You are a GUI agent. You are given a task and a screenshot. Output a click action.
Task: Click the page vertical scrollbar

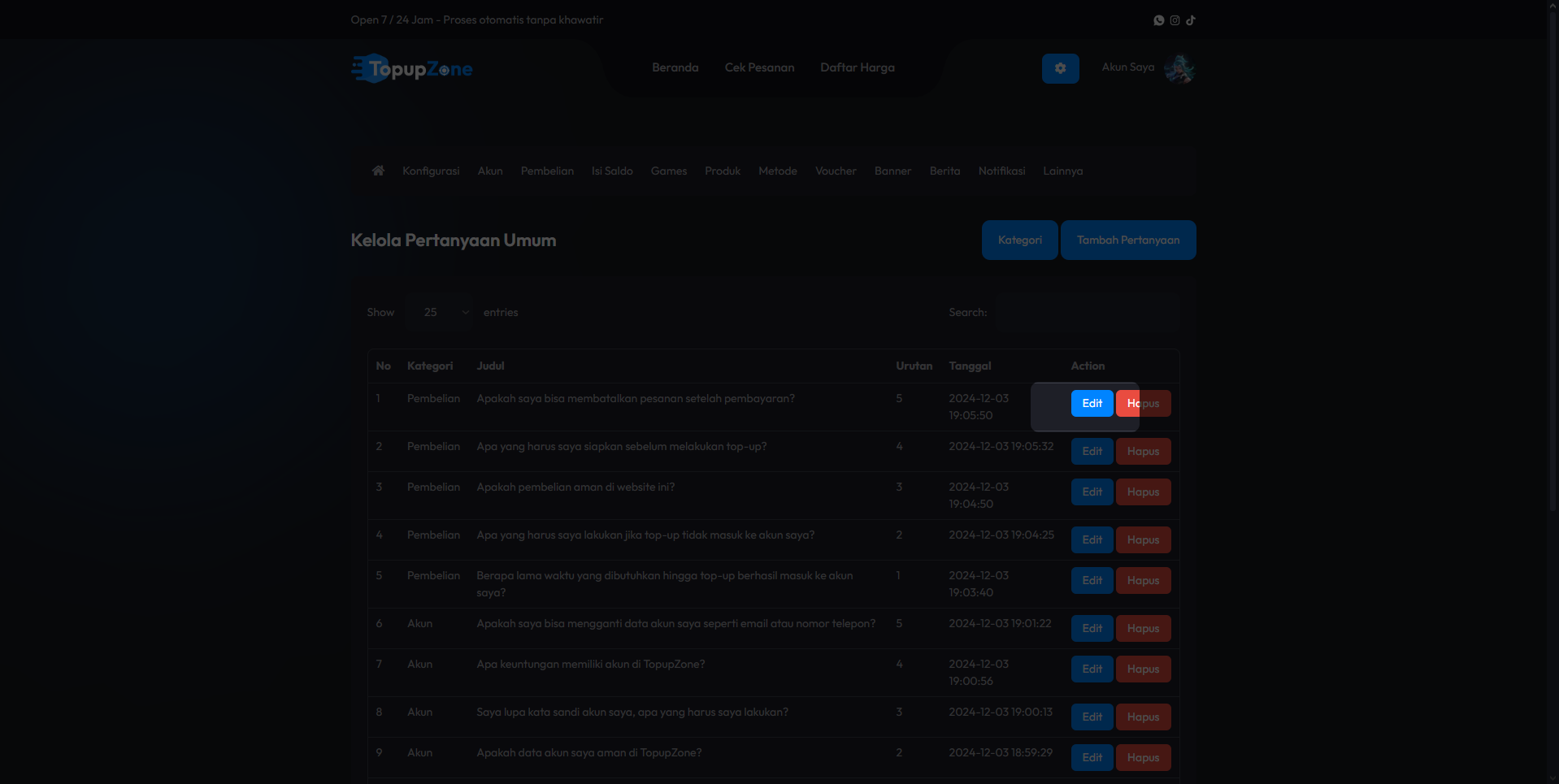tap(1552, 260)
